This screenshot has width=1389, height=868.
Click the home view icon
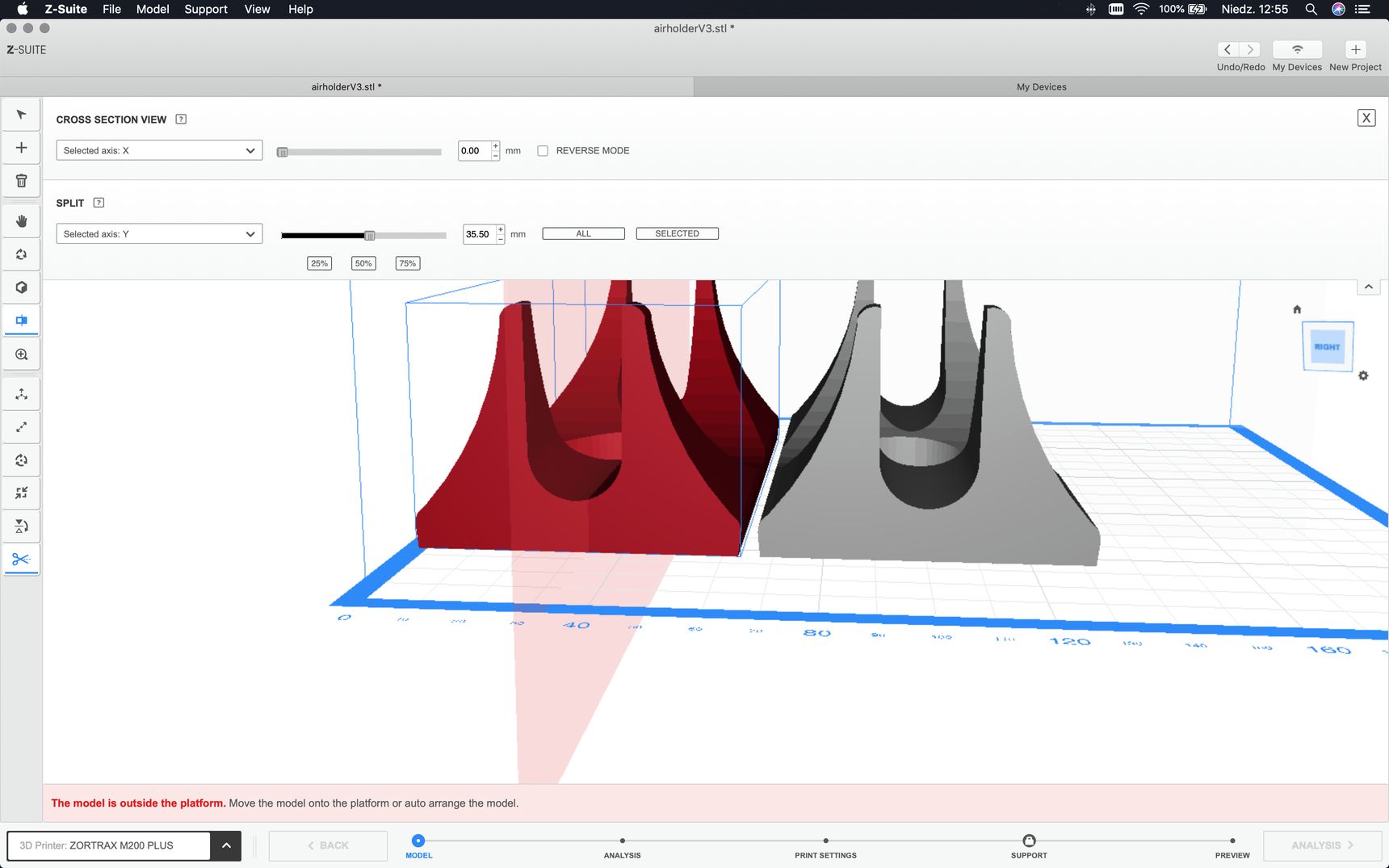[1297, 309]
